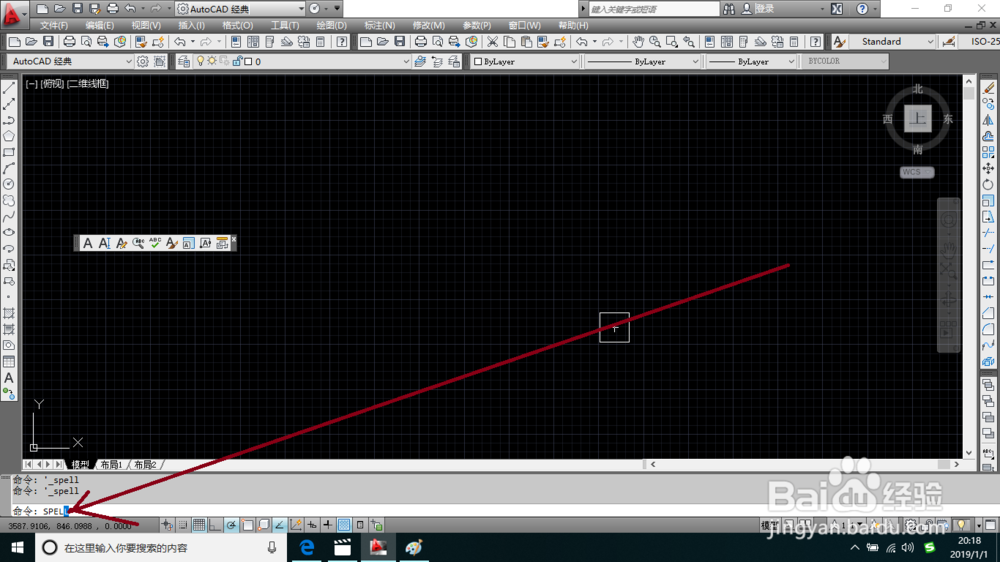1000x562 pixels.
Task: Click the Windows Start button
Action: pyautogui.click(x=17, y=547)
